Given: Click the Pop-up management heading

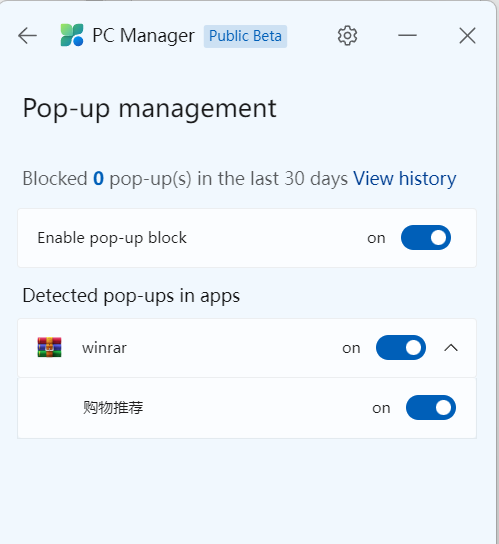Looking at the screenshot, I should pyautogui.click(x=150, y=109).
